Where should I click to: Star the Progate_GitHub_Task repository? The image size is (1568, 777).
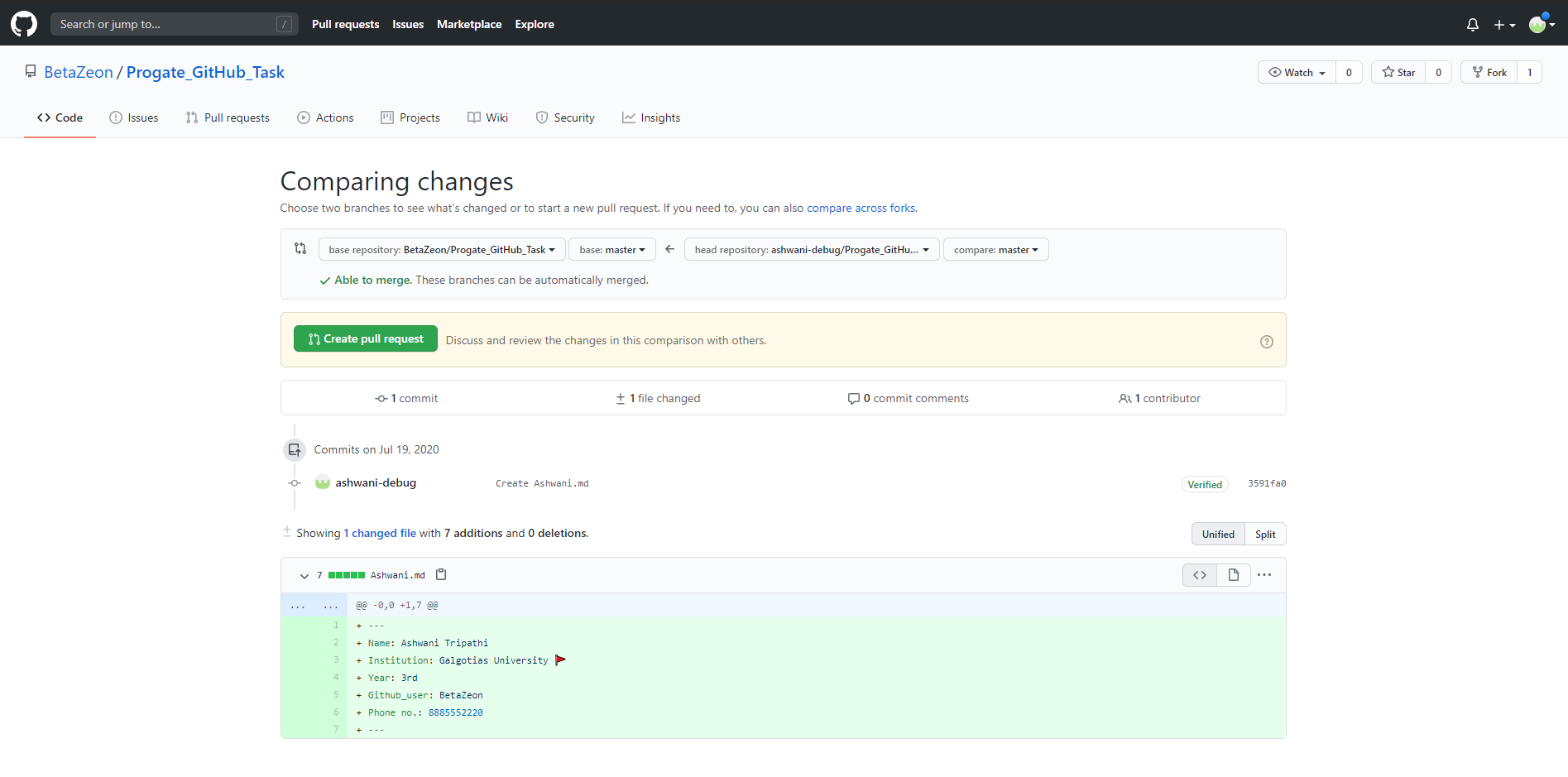tap(1398, 73)
